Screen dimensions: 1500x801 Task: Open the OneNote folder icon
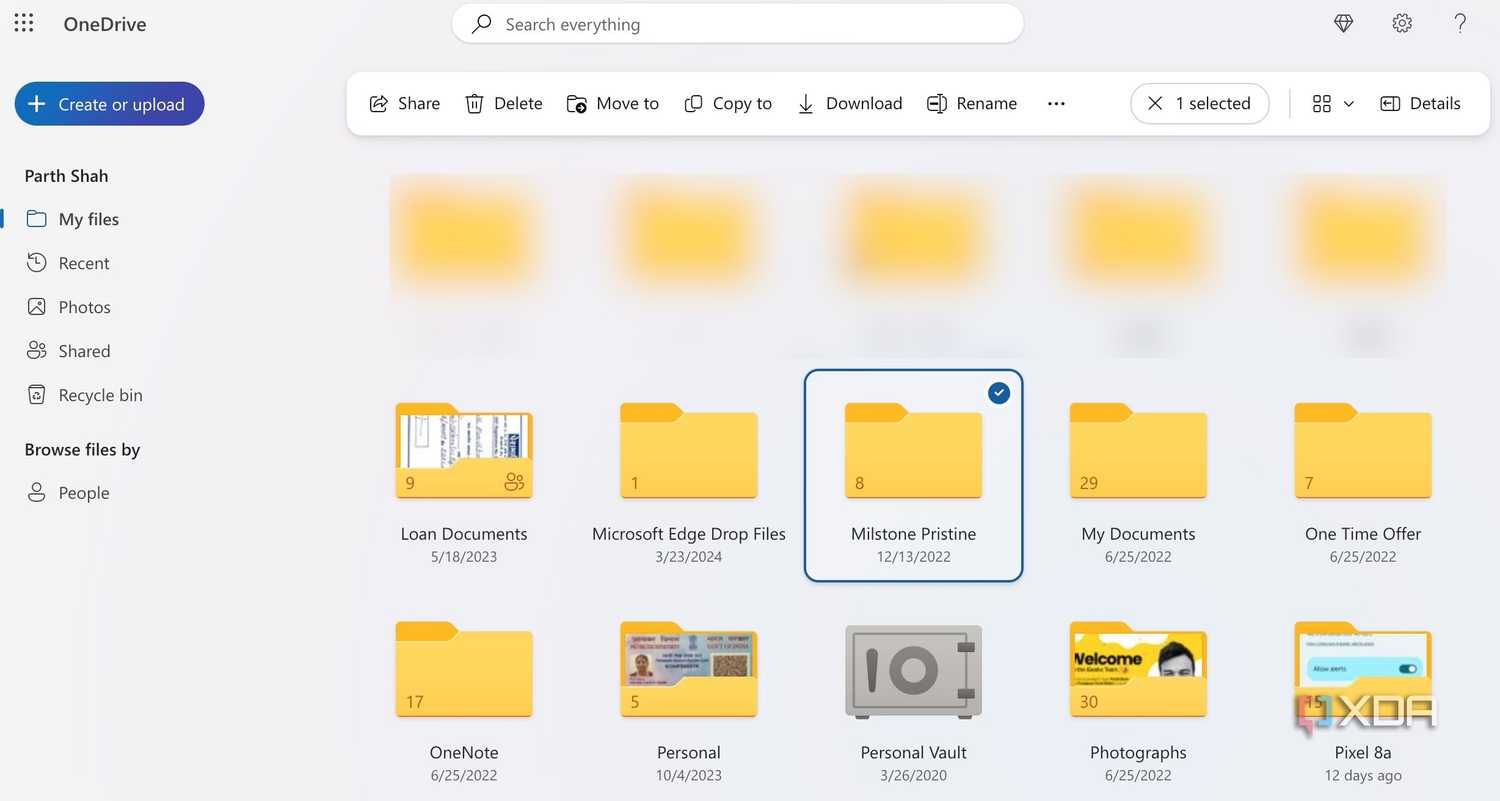pos(464,669)
